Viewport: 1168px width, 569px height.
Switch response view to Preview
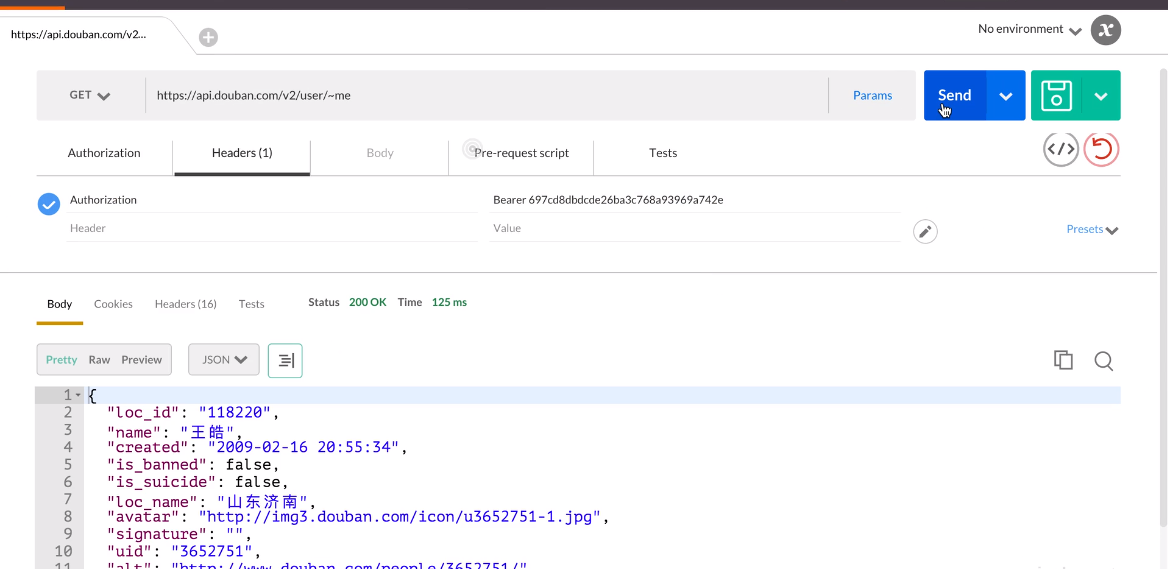tap(142, 360)
